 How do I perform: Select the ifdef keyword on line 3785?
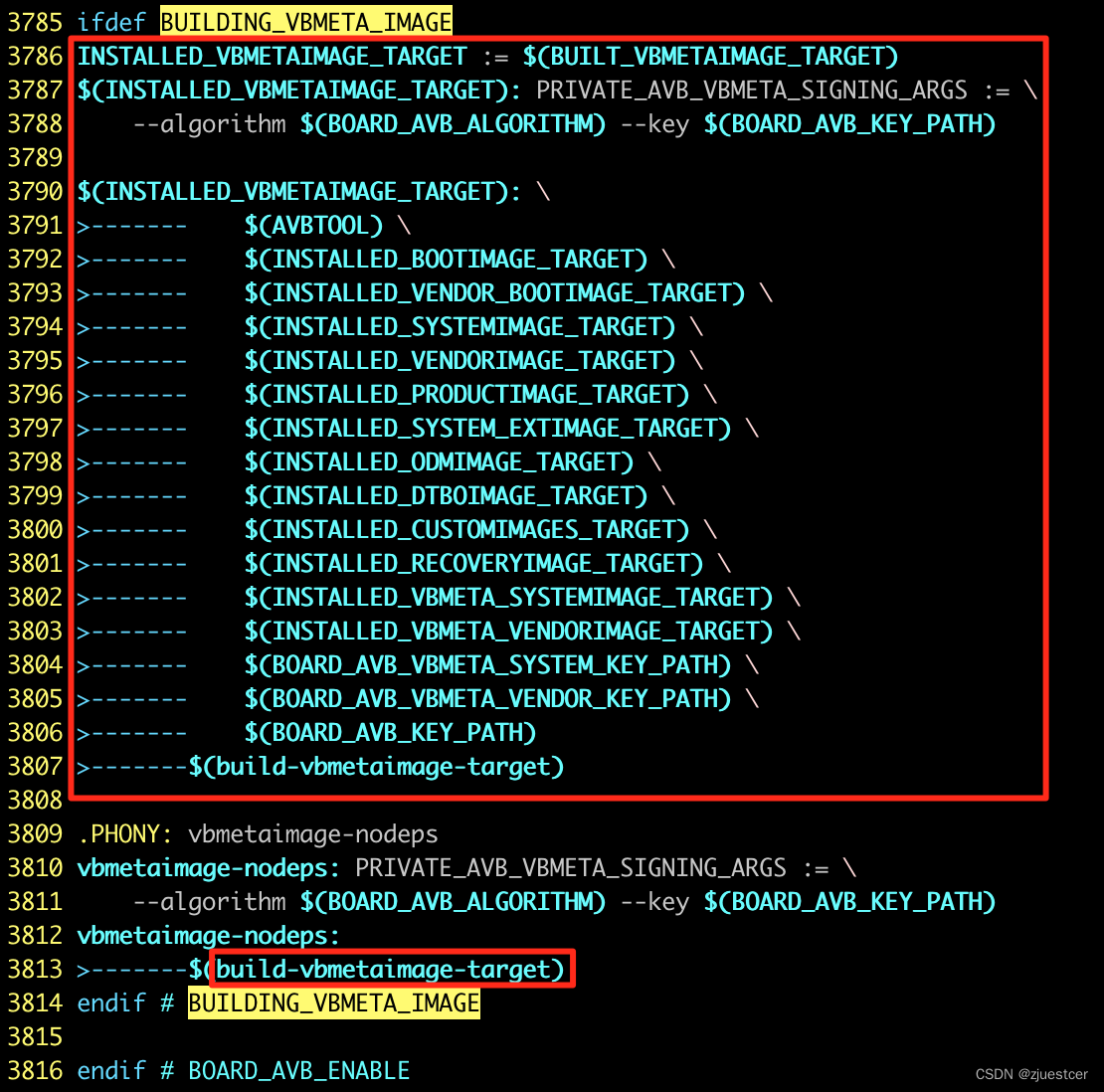(111, 21)
